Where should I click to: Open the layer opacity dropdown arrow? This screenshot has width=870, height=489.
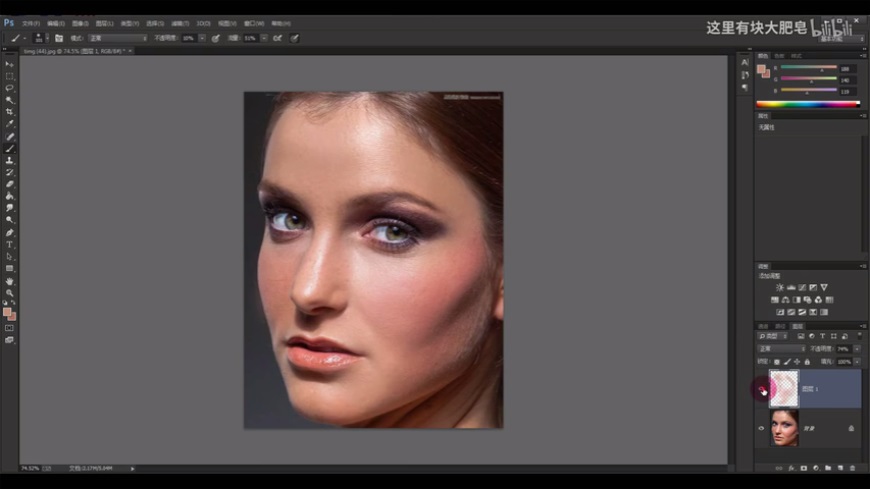(857, 349)
